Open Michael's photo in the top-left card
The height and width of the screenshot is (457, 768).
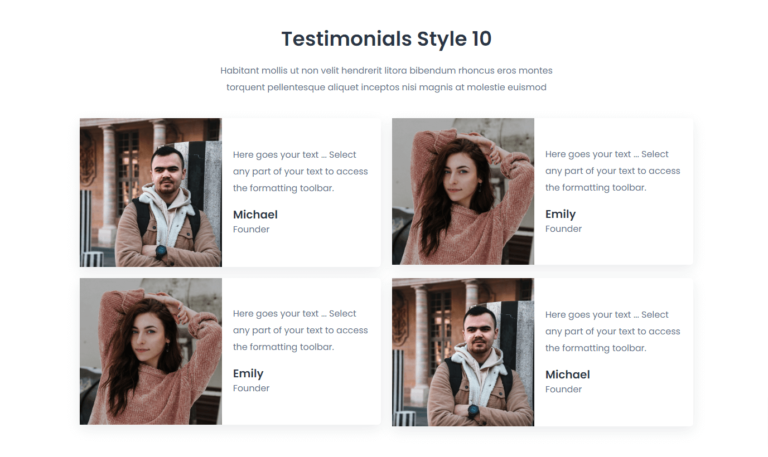(150, 192)
